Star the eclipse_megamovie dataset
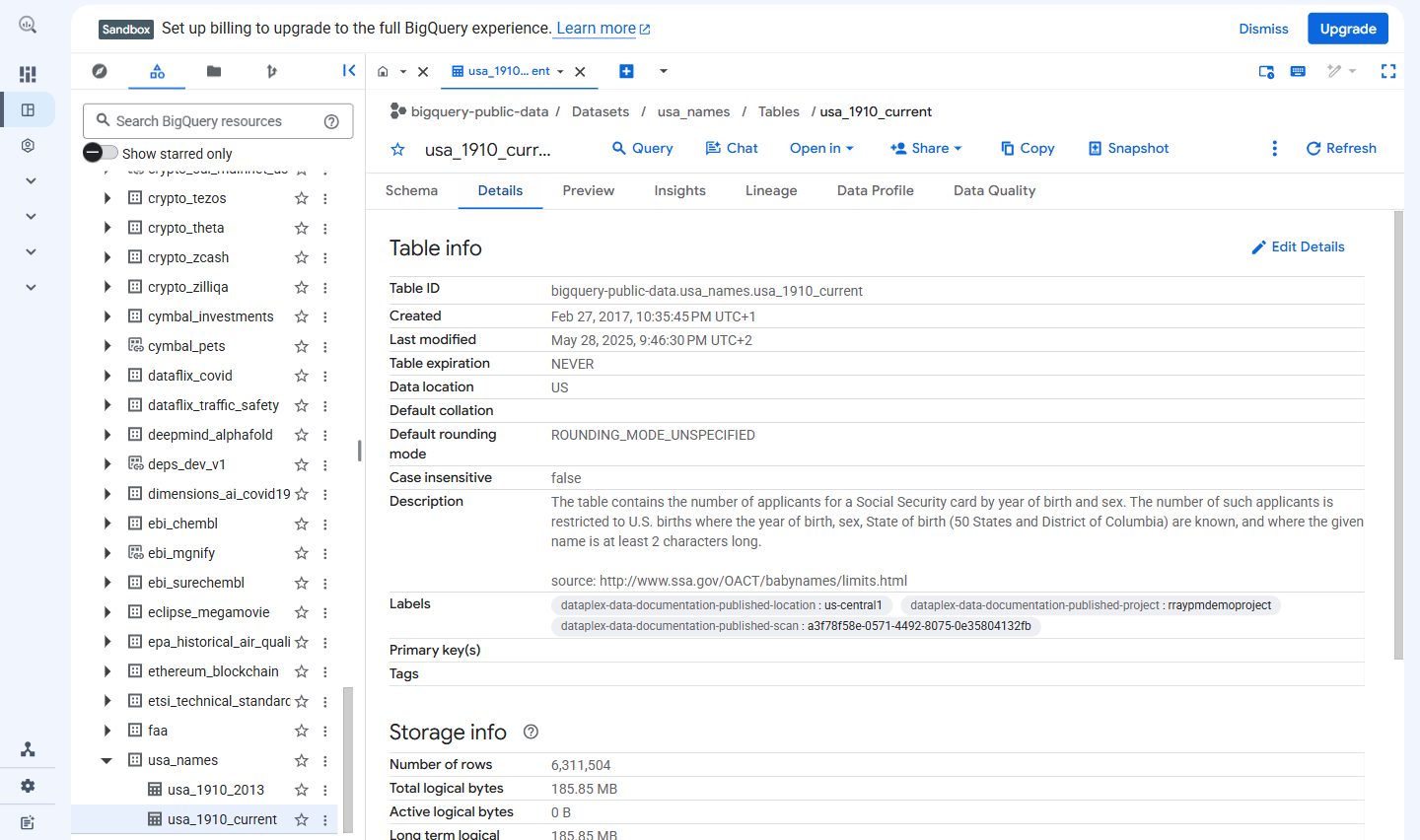Image resolution: width=1420 pixels, height=840 pixels. point(302,612)
